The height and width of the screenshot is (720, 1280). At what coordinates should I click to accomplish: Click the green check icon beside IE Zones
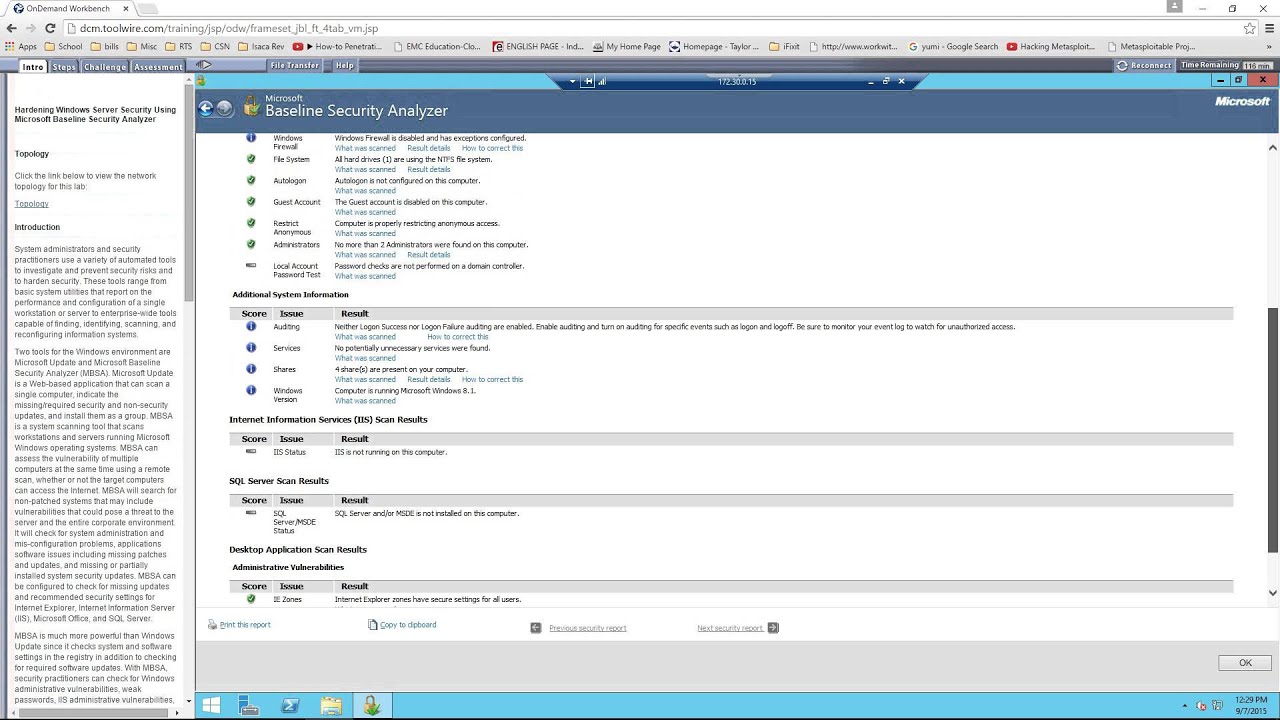pos(251,599)
